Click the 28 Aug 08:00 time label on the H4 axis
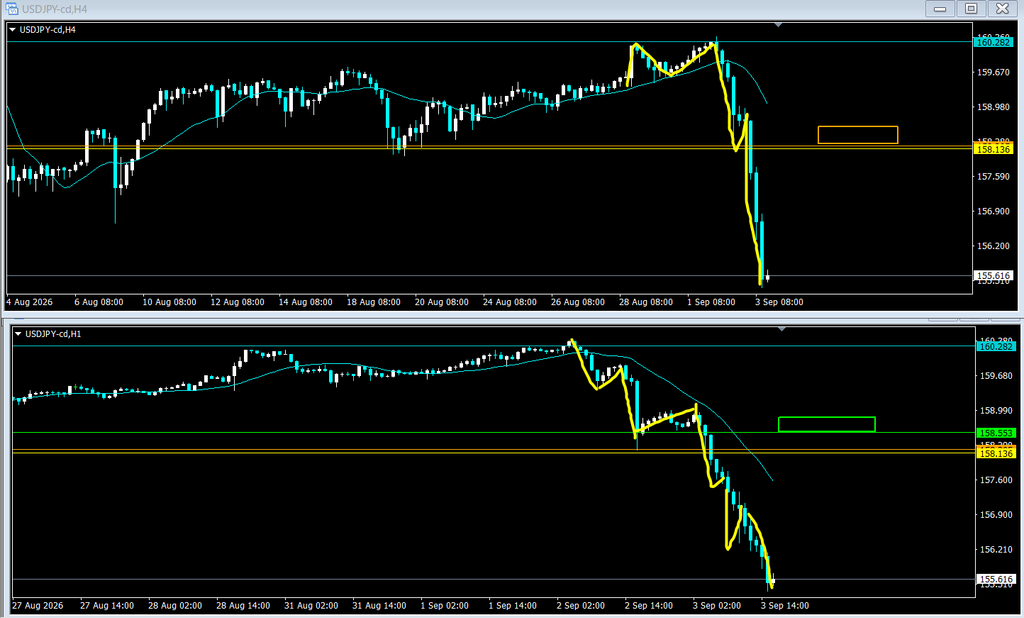 646,302
